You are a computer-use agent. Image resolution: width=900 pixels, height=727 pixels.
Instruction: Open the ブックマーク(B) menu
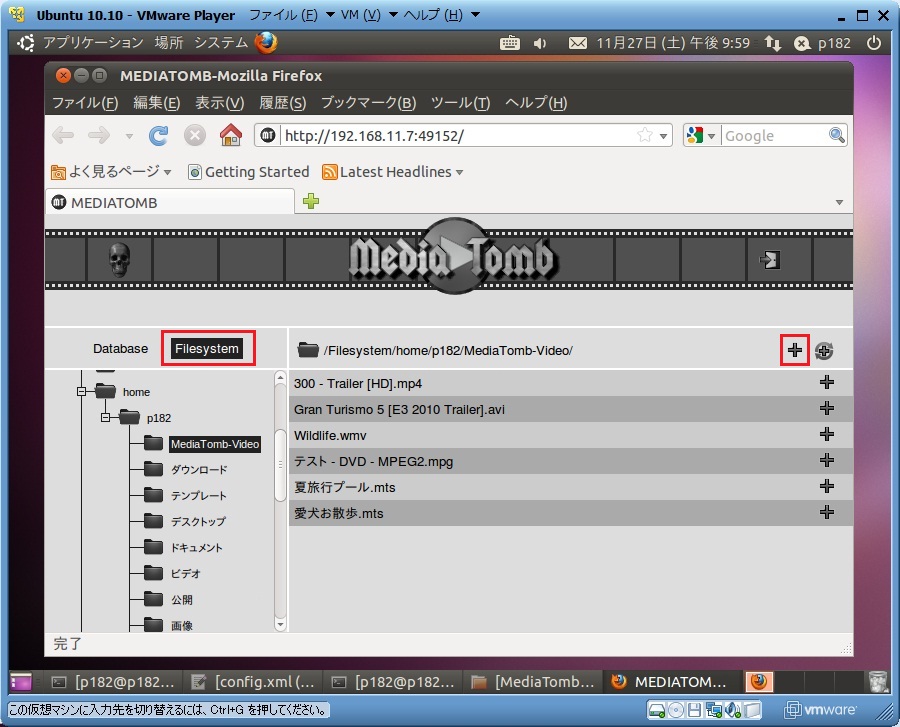(x=368, y=103)
